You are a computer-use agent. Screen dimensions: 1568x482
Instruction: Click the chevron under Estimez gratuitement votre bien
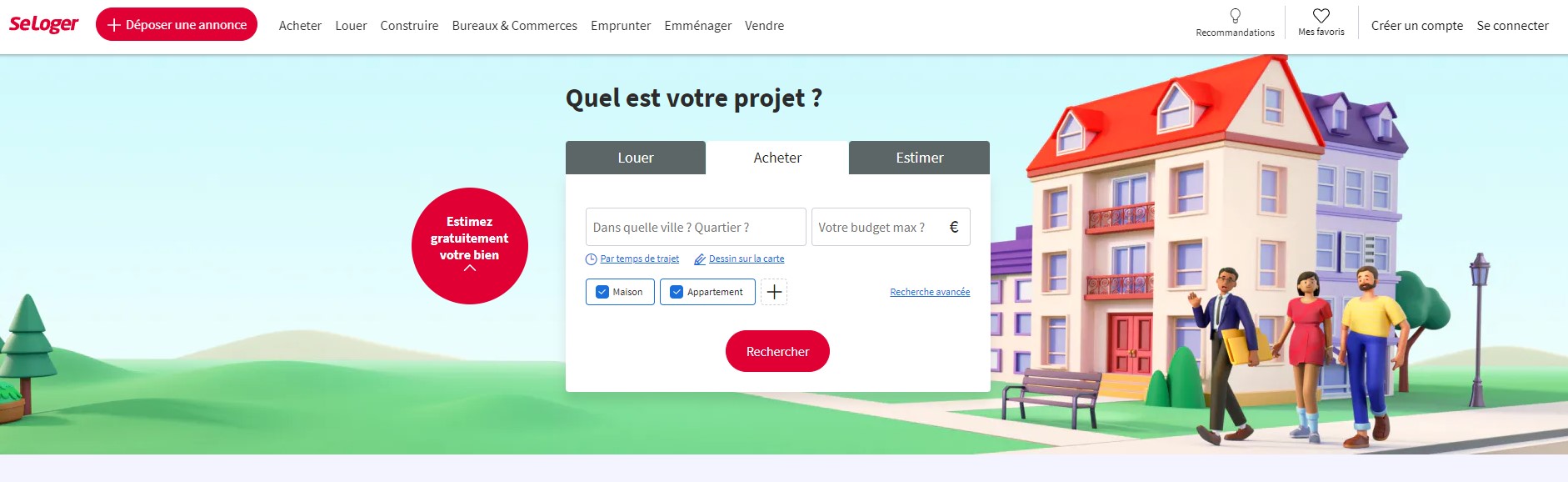(x=470, y=269)
